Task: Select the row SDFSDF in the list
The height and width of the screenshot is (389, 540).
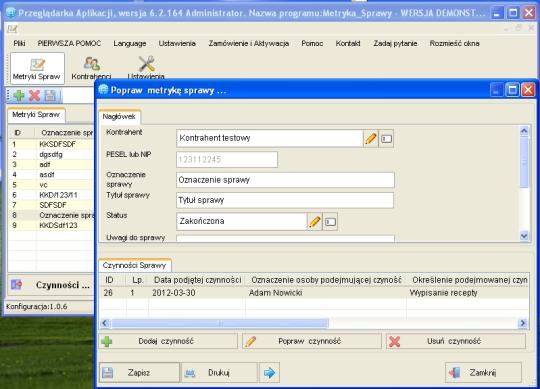Action: pos(51,205)
